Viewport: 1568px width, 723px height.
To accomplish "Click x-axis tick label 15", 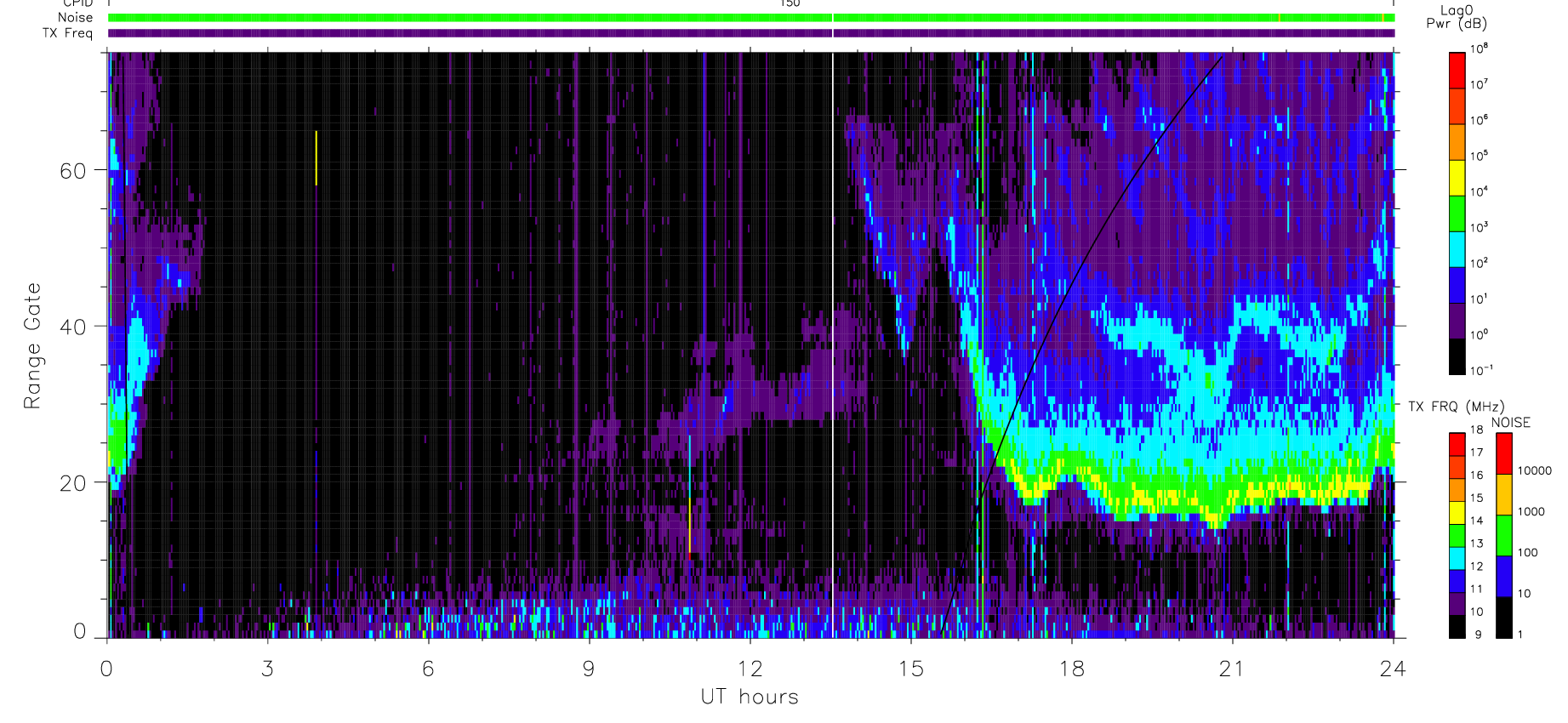I will click(x=911, y=669).
